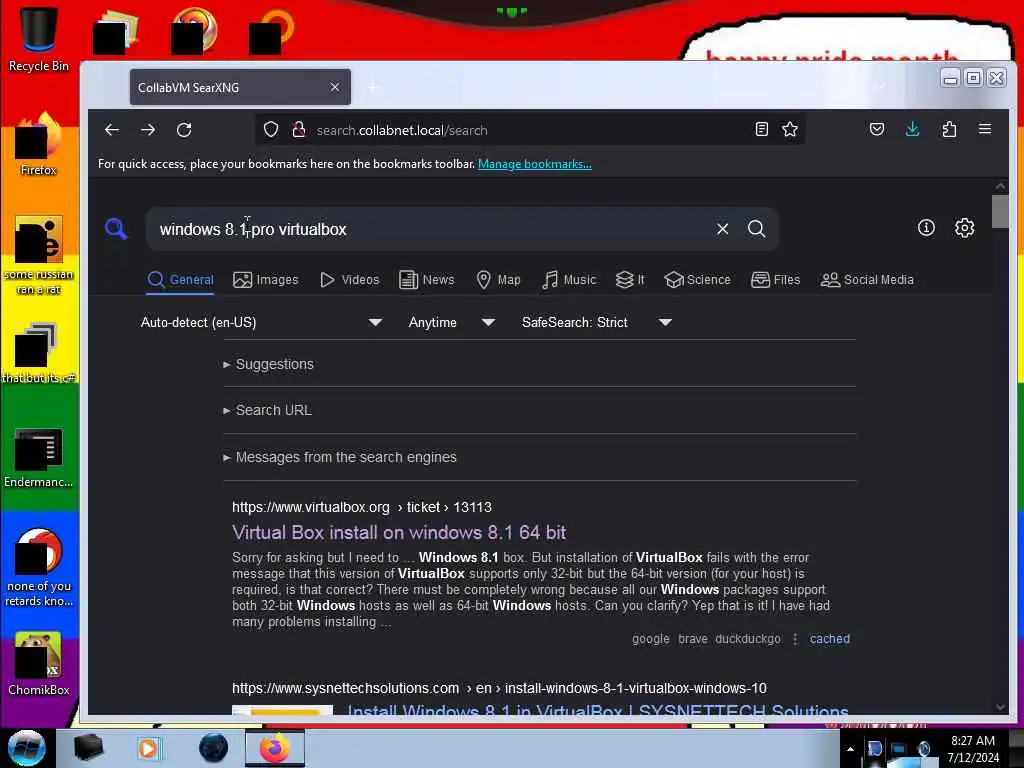Submit search with the magnifier button

[757, 229]
